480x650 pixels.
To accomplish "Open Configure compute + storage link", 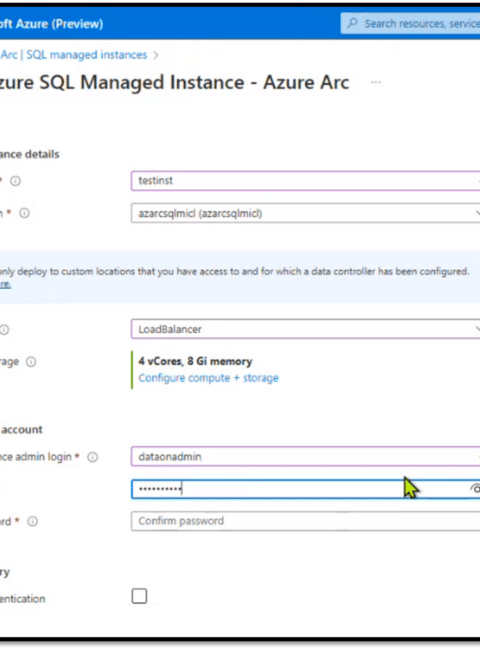I will coord(208,378).
